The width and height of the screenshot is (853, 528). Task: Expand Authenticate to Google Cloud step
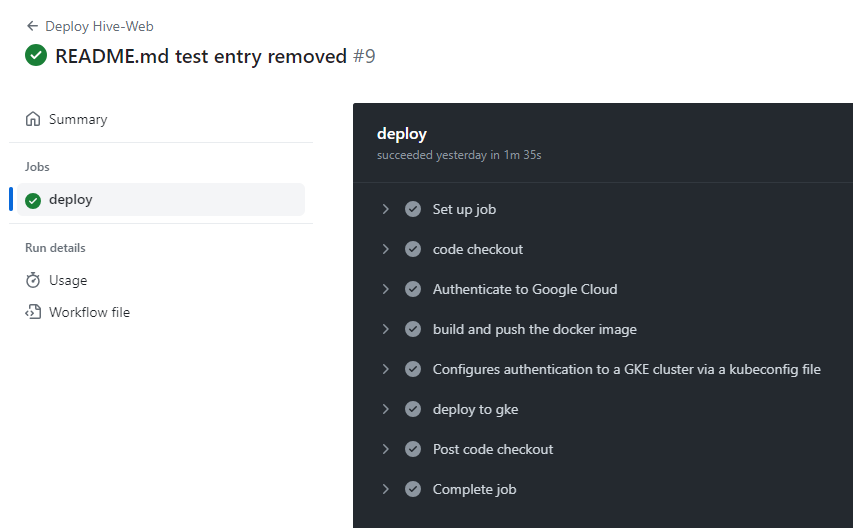[386, 289]
